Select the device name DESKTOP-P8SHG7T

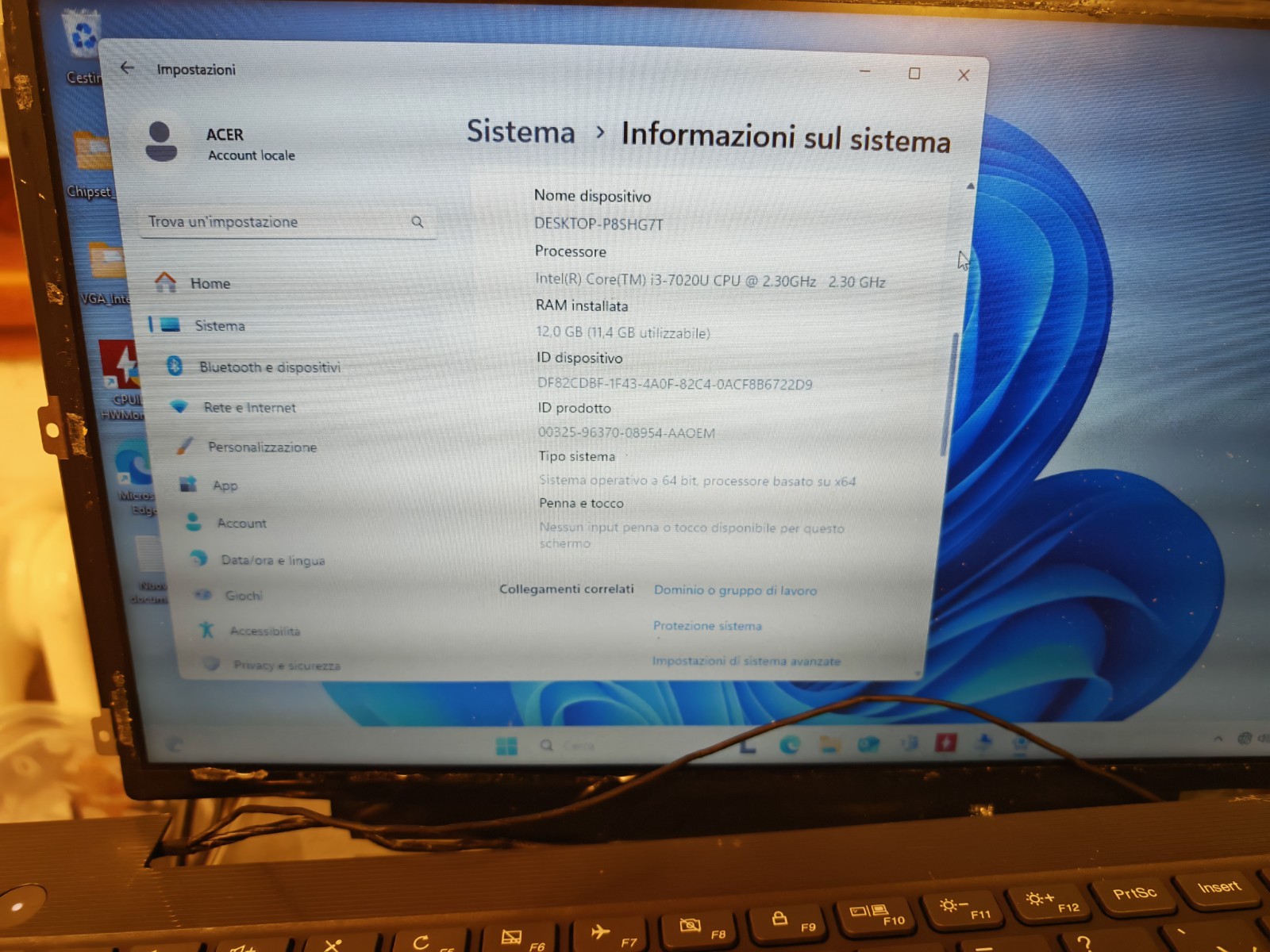(598, 225)
